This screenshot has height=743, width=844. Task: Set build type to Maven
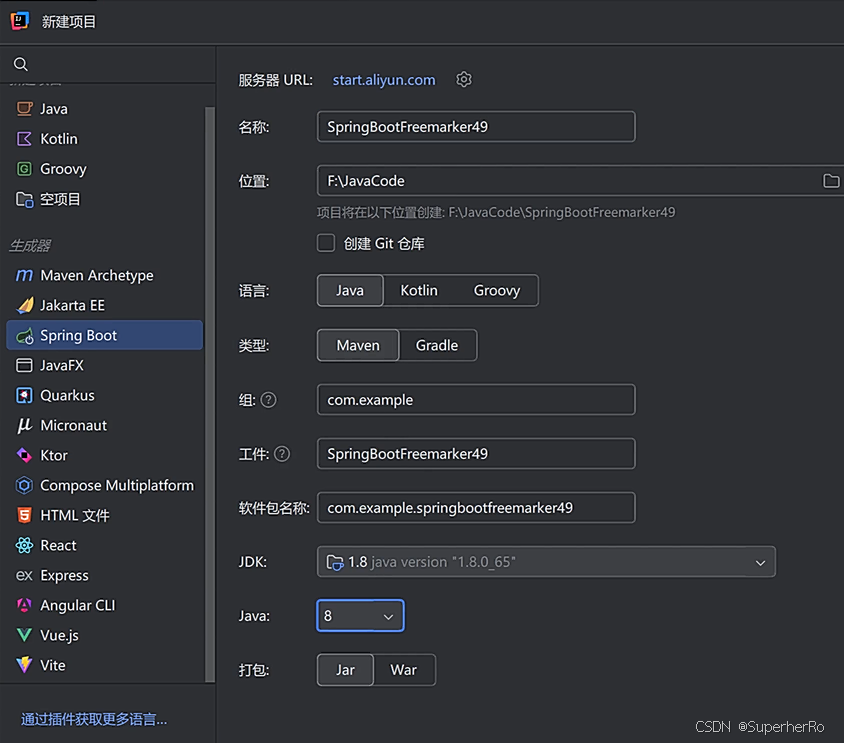358,345
